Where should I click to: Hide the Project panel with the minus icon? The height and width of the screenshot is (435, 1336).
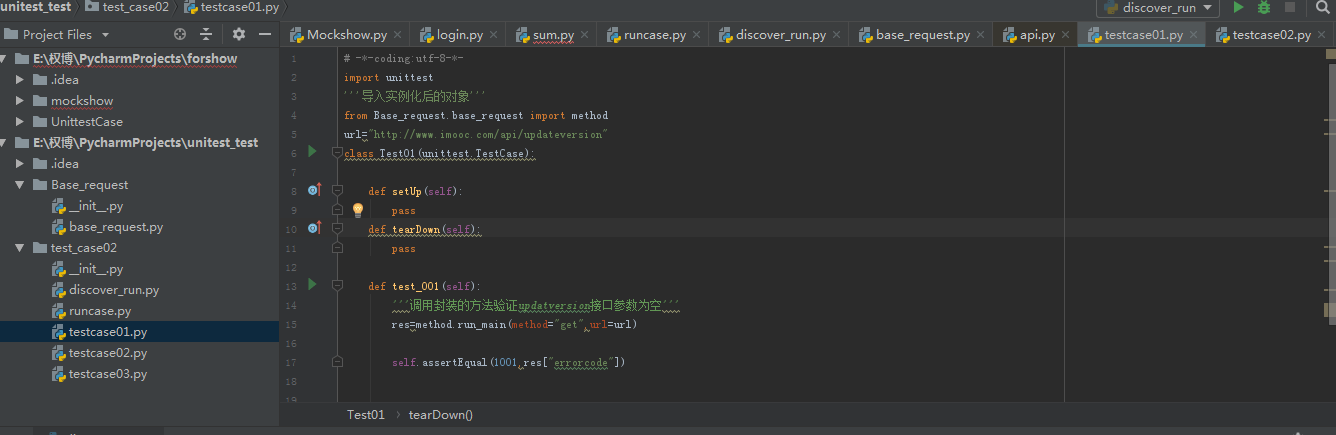click(x=264, y=34)
